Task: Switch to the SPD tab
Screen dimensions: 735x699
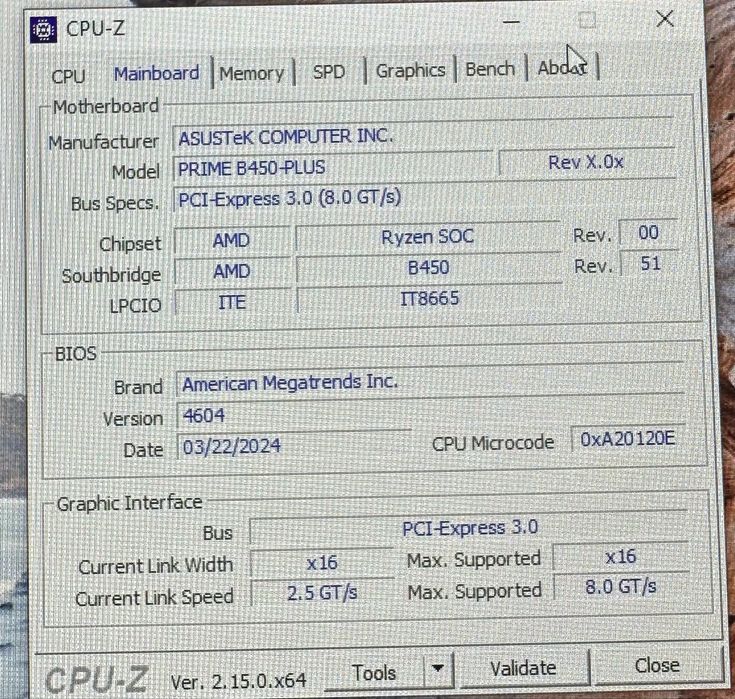Action: (329, 72)
